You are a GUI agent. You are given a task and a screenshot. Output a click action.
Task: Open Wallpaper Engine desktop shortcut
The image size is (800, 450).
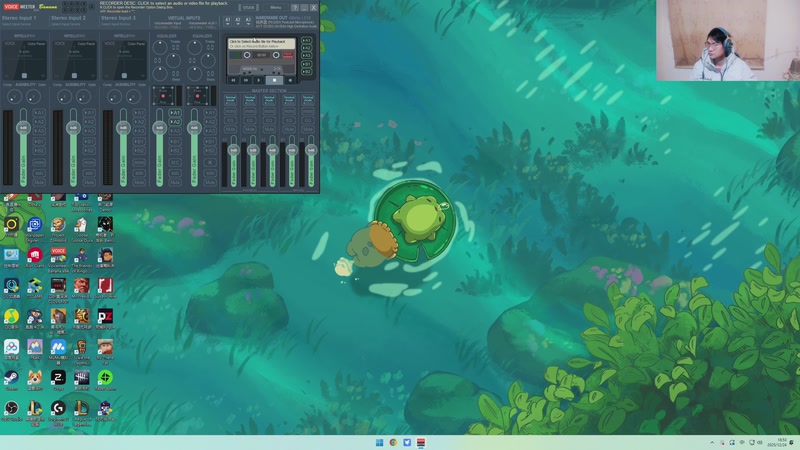pos(35,227)
